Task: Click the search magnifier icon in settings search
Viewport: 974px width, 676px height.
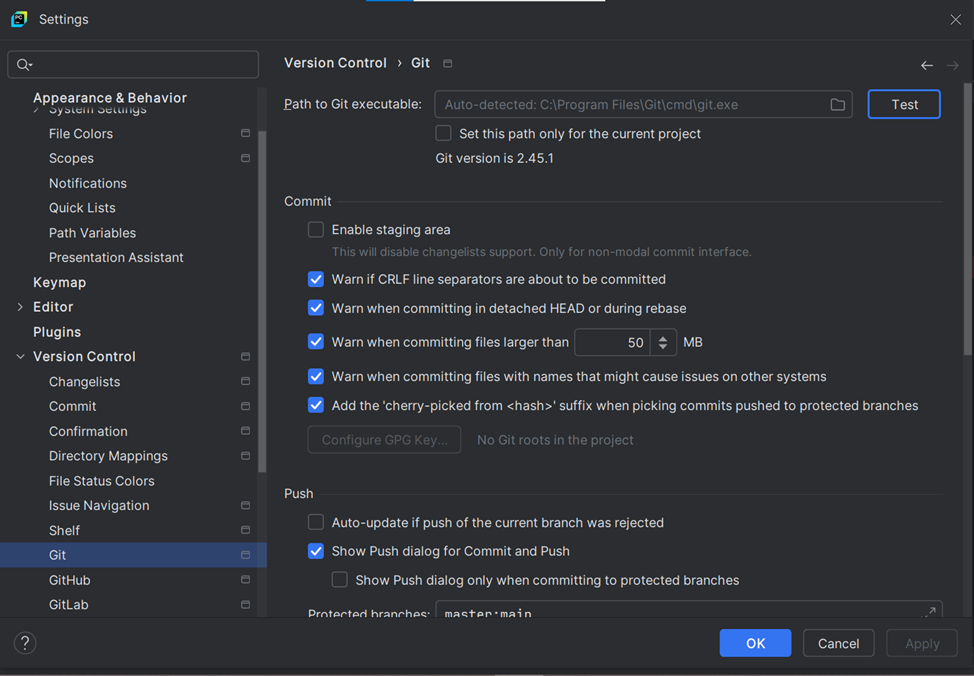Action: [x=24, y=65]
